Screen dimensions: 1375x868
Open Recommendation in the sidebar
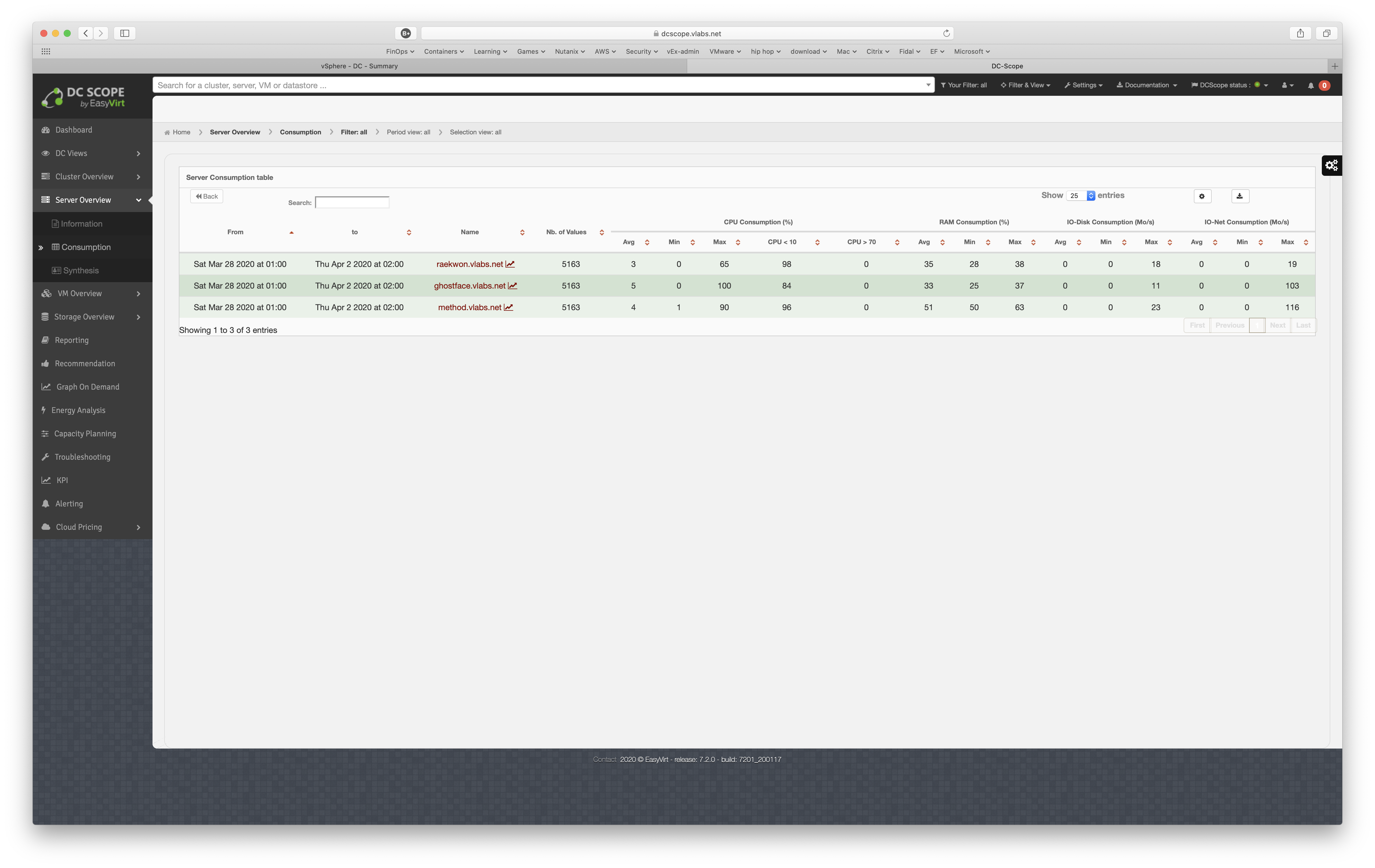[x=93, y=364]
